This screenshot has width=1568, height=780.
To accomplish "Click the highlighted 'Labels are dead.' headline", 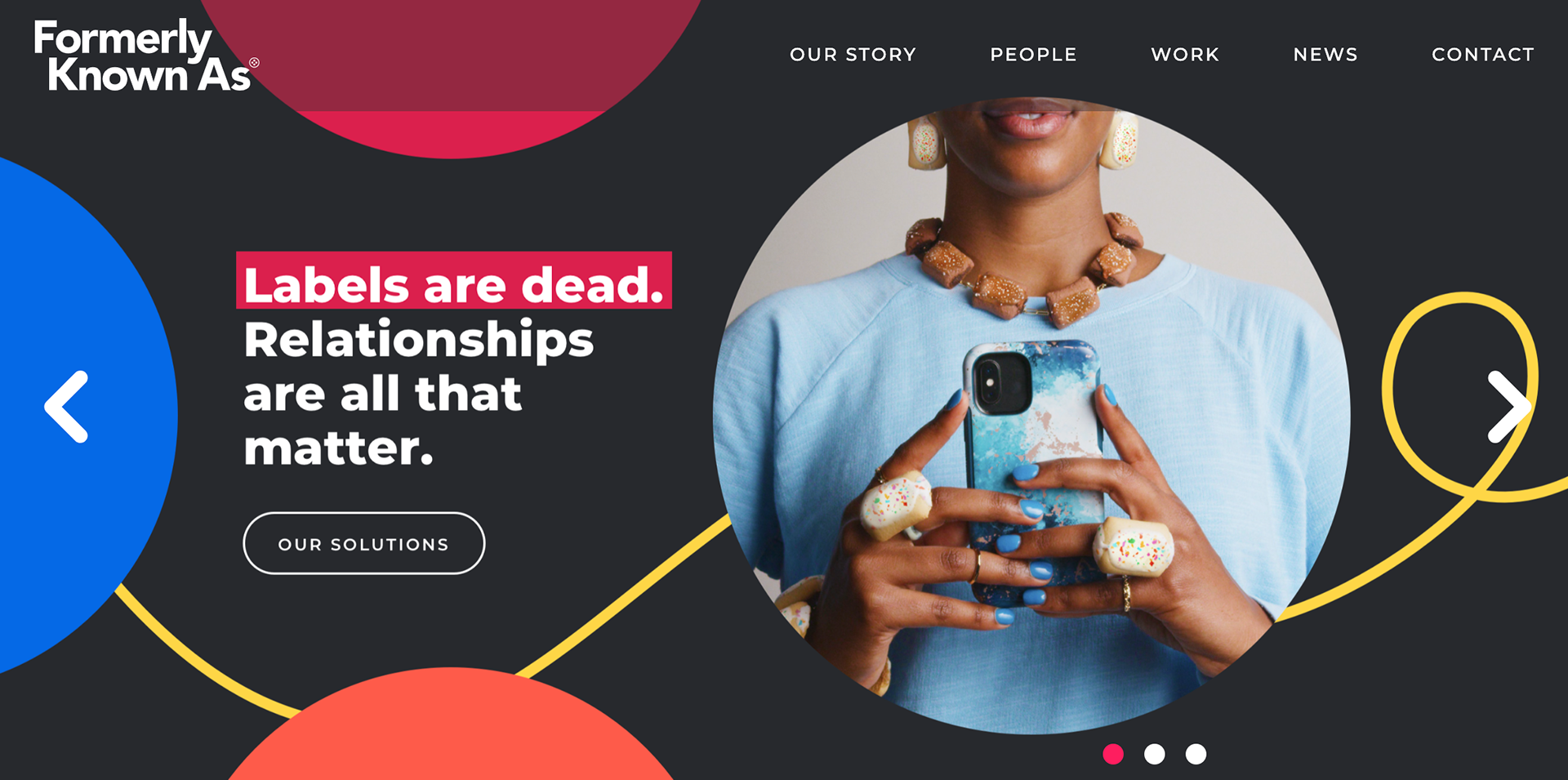I will click(x=454, y=280).
